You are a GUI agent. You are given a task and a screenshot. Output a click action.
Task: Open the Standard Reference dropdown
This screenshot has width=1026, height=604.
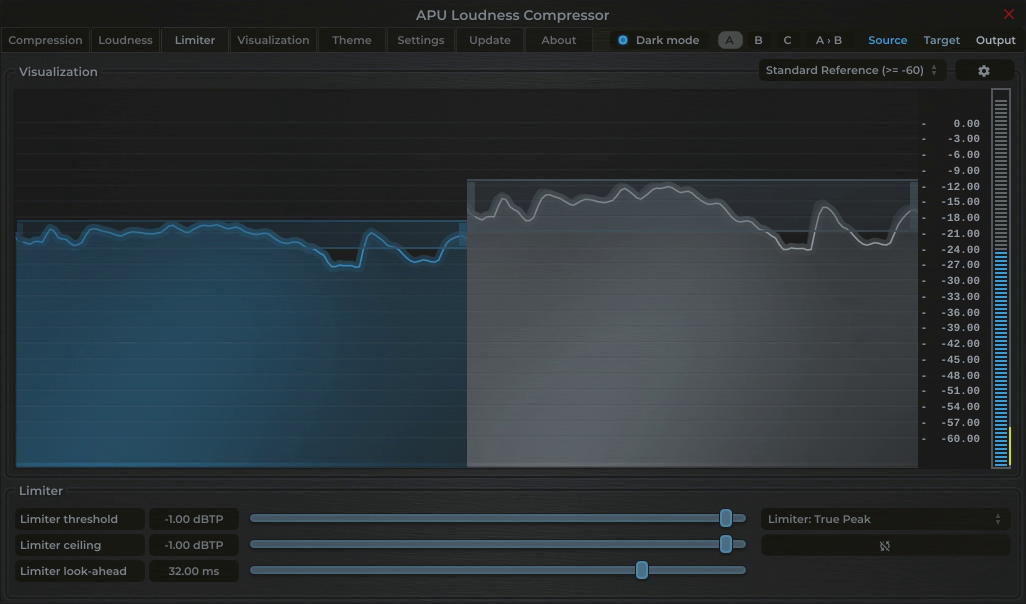(x=850, y=70)
